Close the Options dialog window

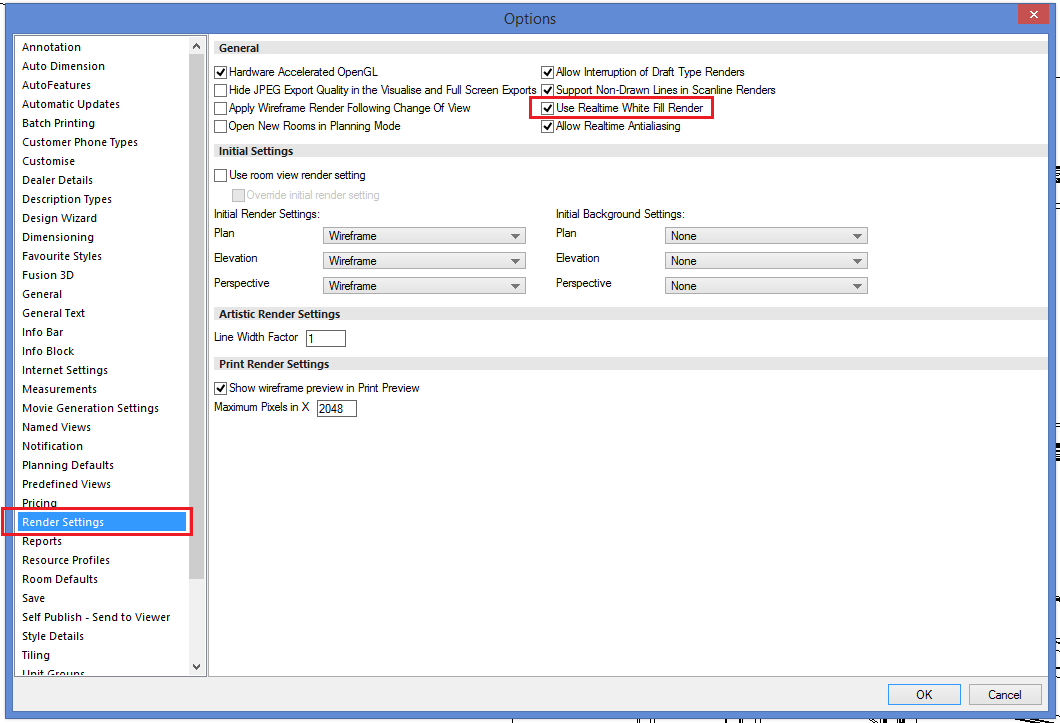pyautogui.click(x=1032, y=14)
